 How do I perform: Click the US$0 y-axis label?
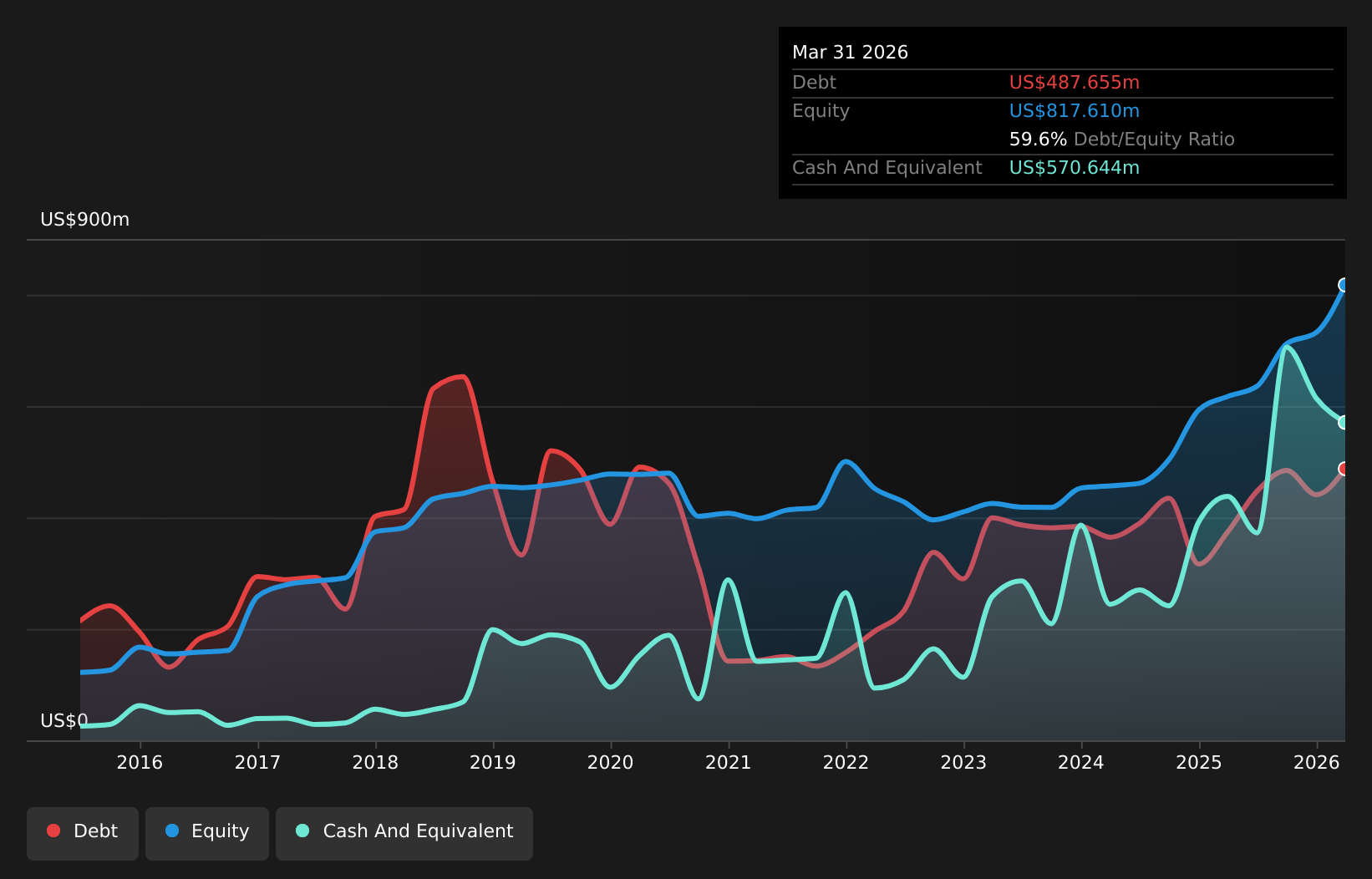(x=64, y=721)
